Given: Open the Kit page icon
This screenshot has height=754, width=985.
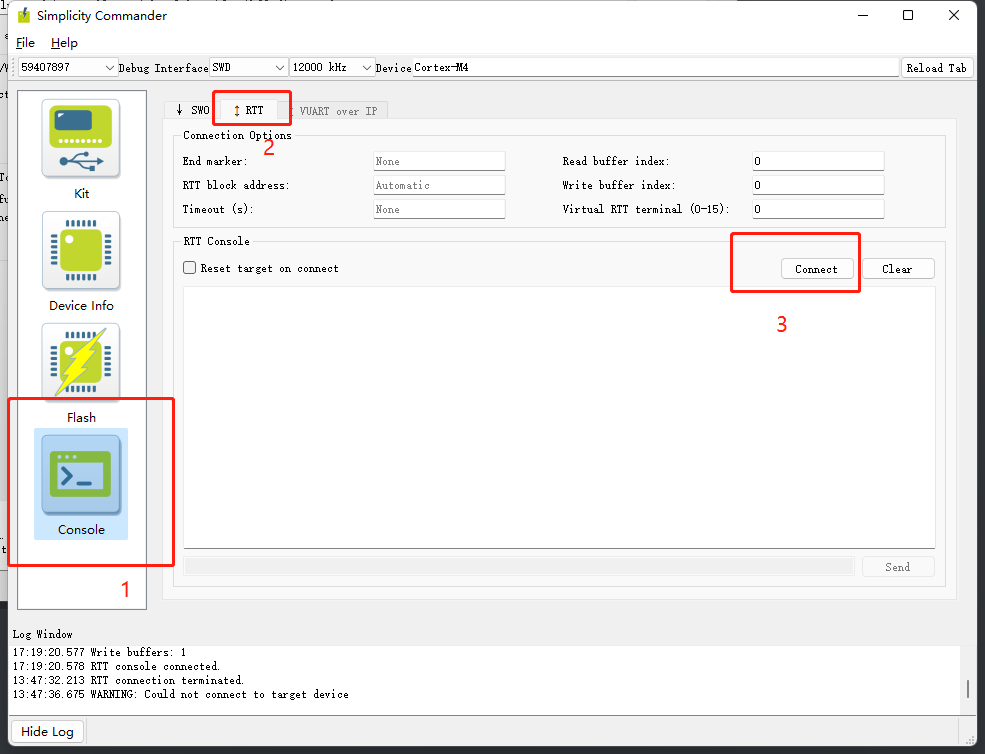Looking at the screenshot, I should (x=81, y=138).
